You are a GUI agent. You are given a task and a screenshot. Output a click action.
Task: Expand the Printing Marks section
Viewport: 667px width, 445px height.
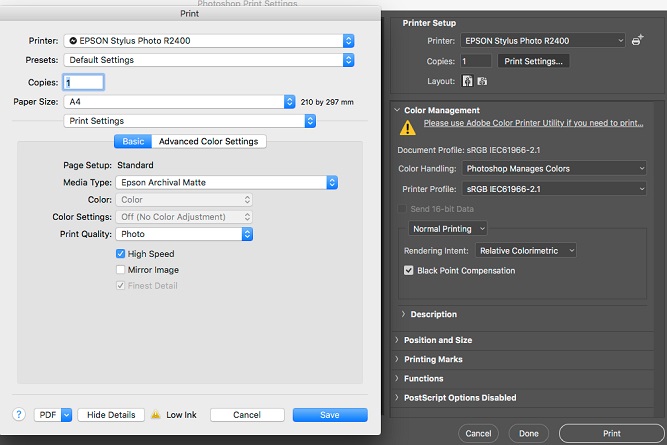tap(397, 359)
